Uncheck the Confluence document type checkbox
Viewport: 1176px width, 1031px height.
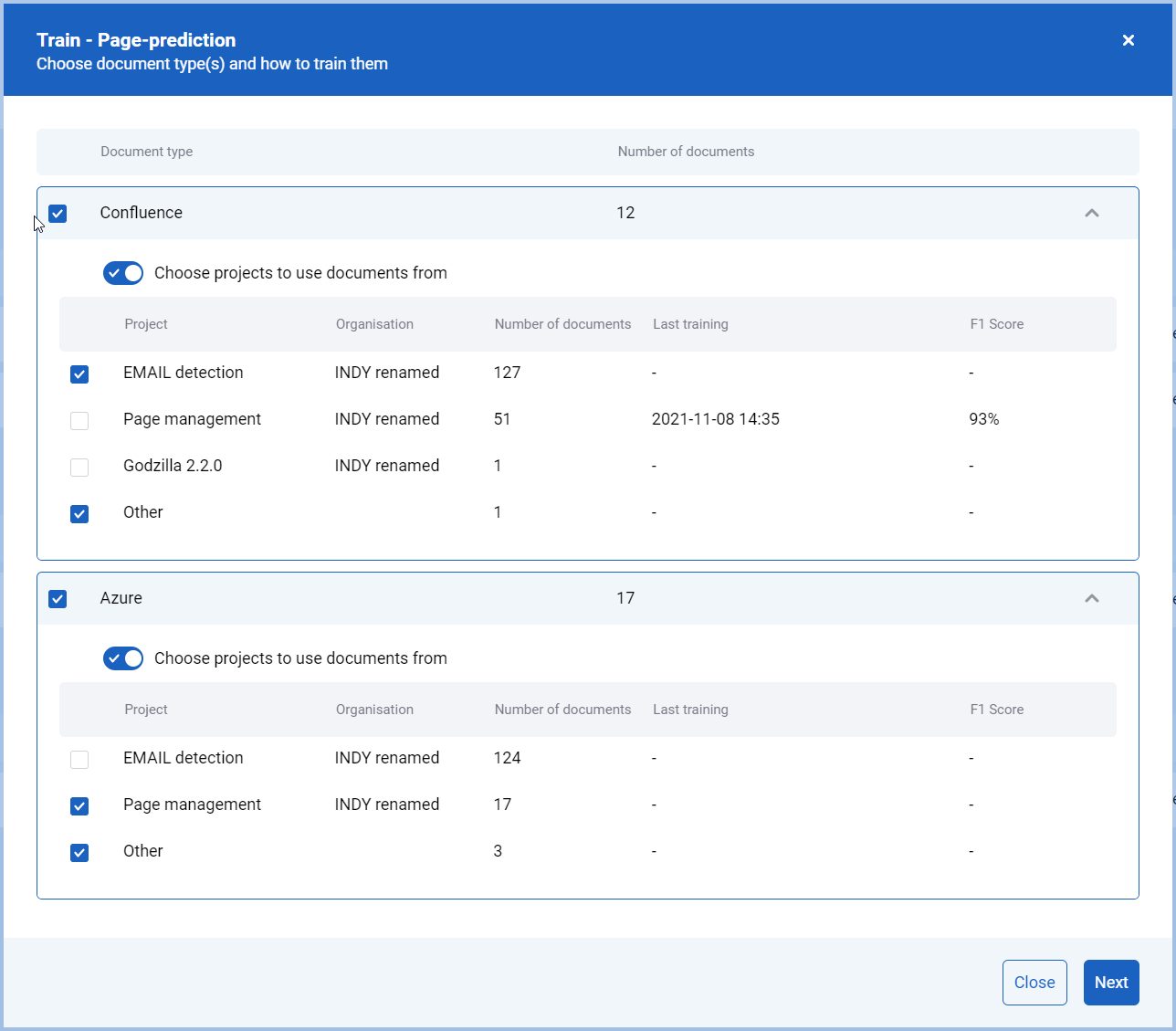coord(58,214)
